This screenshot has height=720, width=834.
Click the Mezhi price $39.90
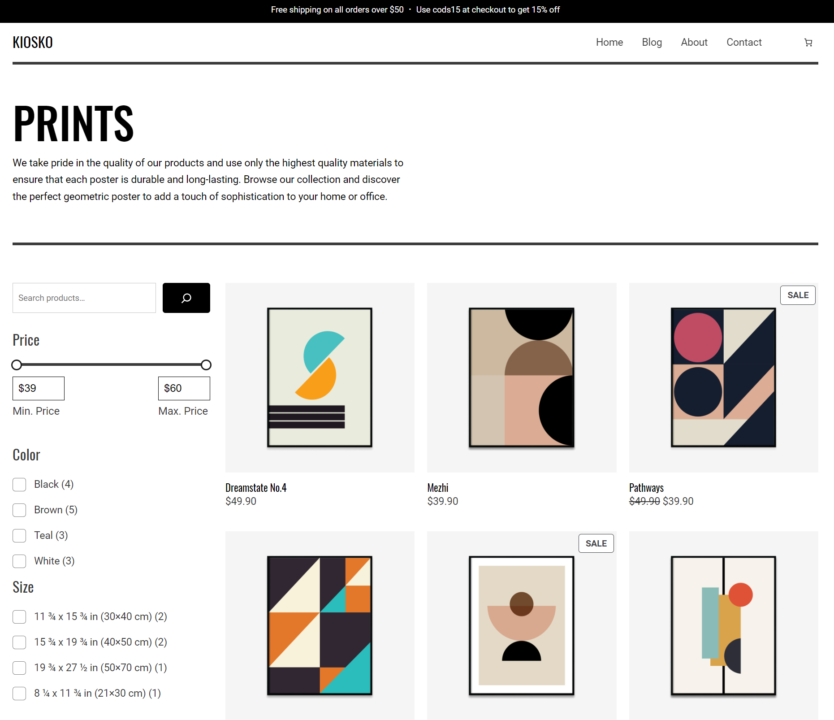pos(443,501)
